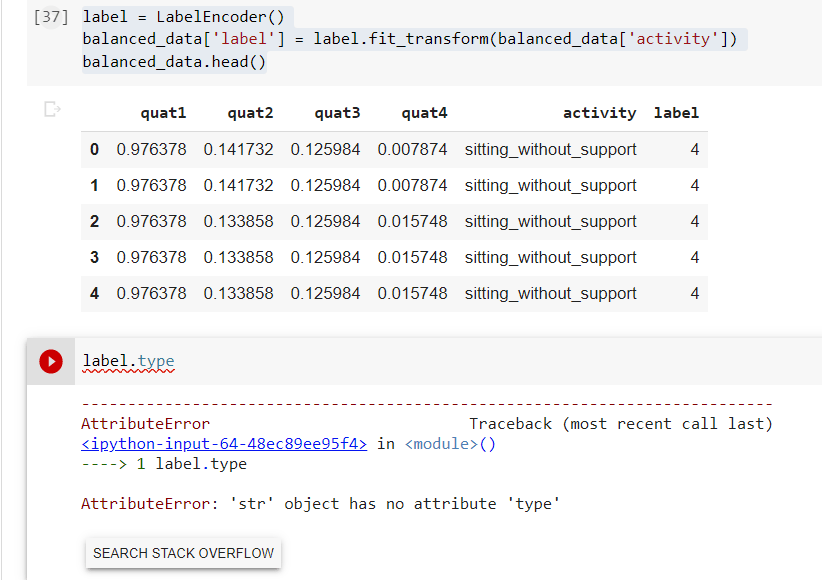This screenshot has width=822, height=580.
Task: Select the activity column header
Action: (x=599, y=112)
